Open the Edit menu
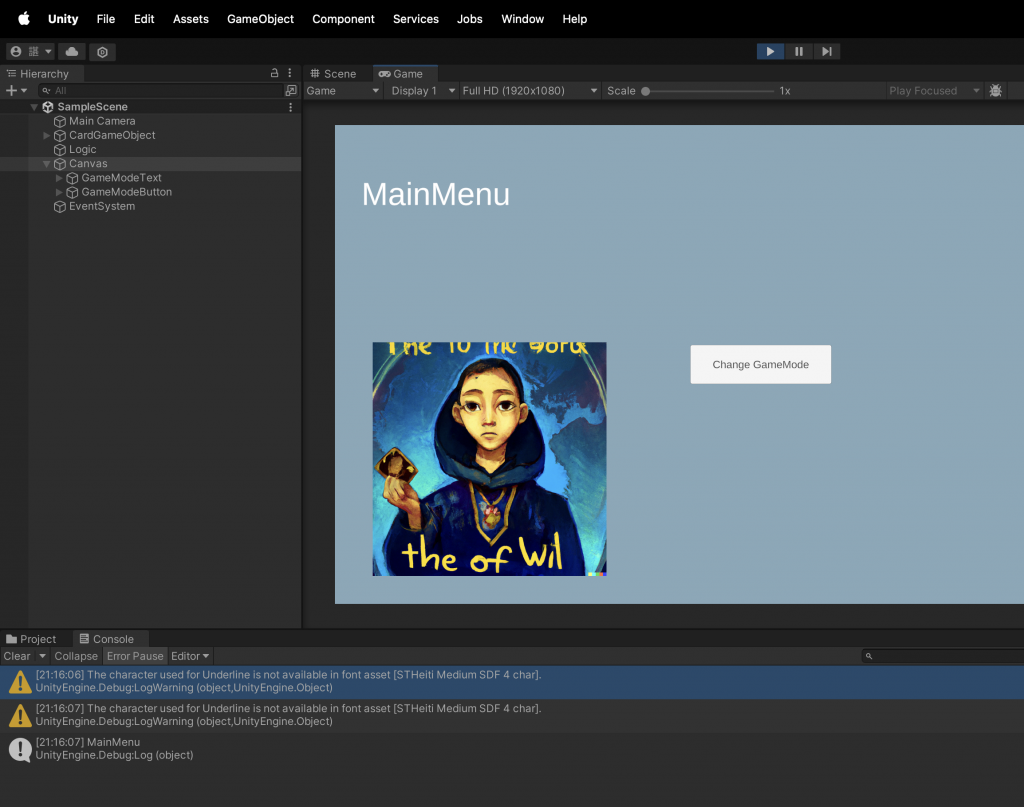1024x807 pixels. click(144, 19)
